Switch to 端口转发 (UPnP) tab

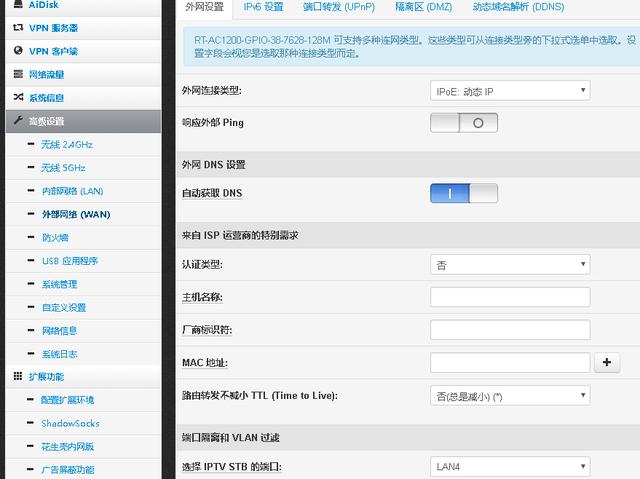pos(339,7)
